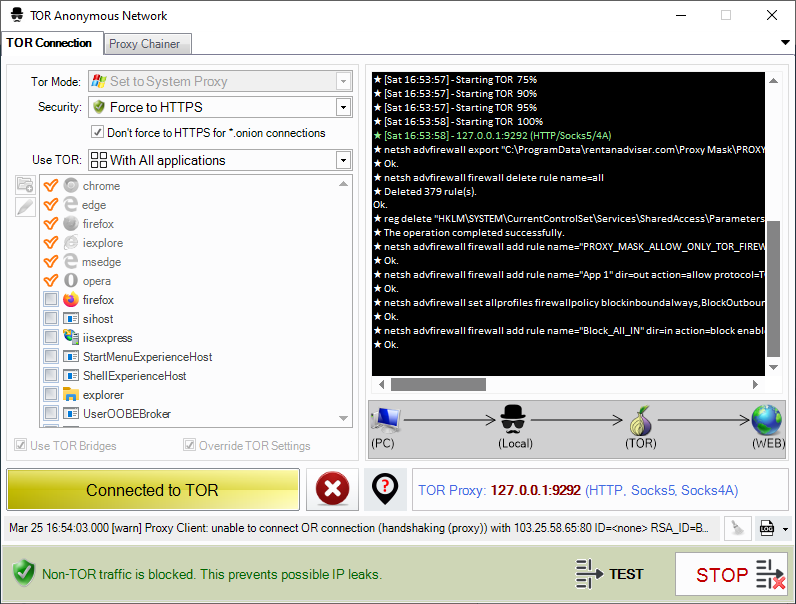
Task: Click the green 127.0.0.1:9292 log line
Action: (492, 136)
